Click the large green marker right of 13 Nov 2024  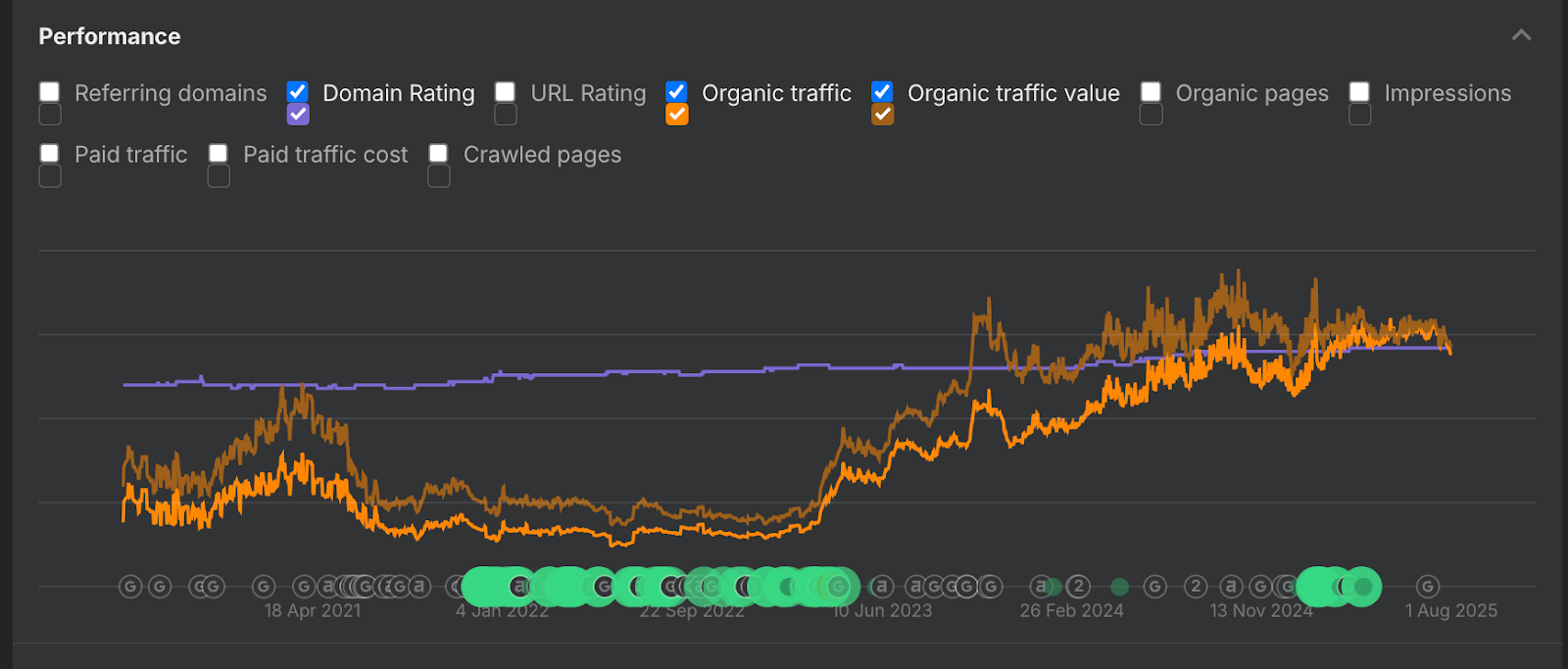click(1361, 587)
